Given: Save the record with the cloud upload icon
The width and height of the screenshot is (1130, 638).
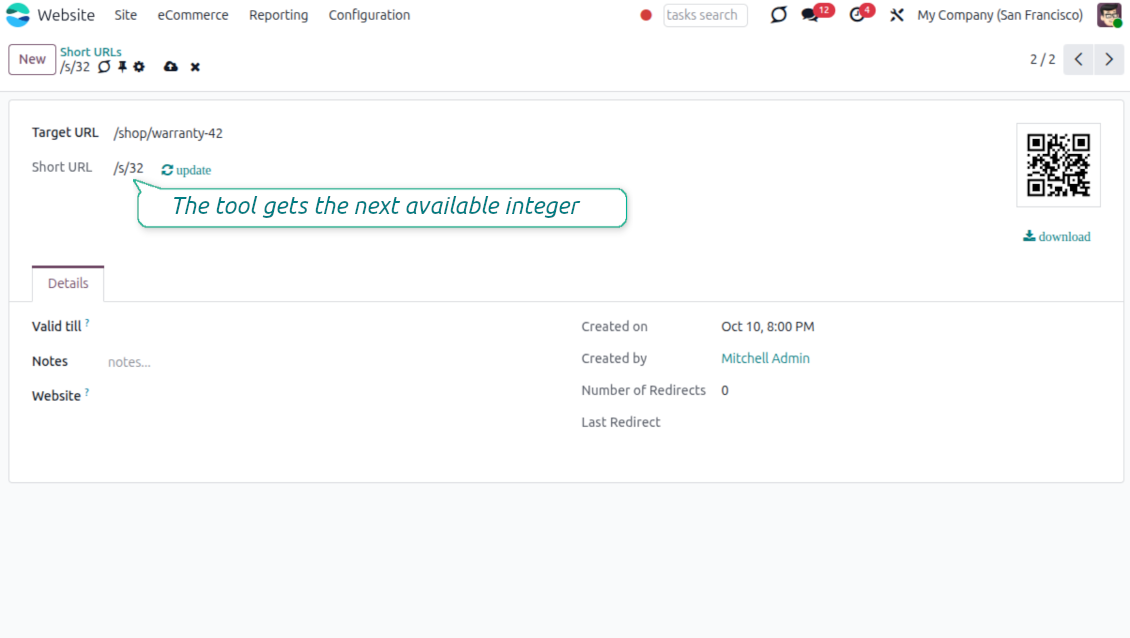Looking at the screenshot, I should (171, 67).
